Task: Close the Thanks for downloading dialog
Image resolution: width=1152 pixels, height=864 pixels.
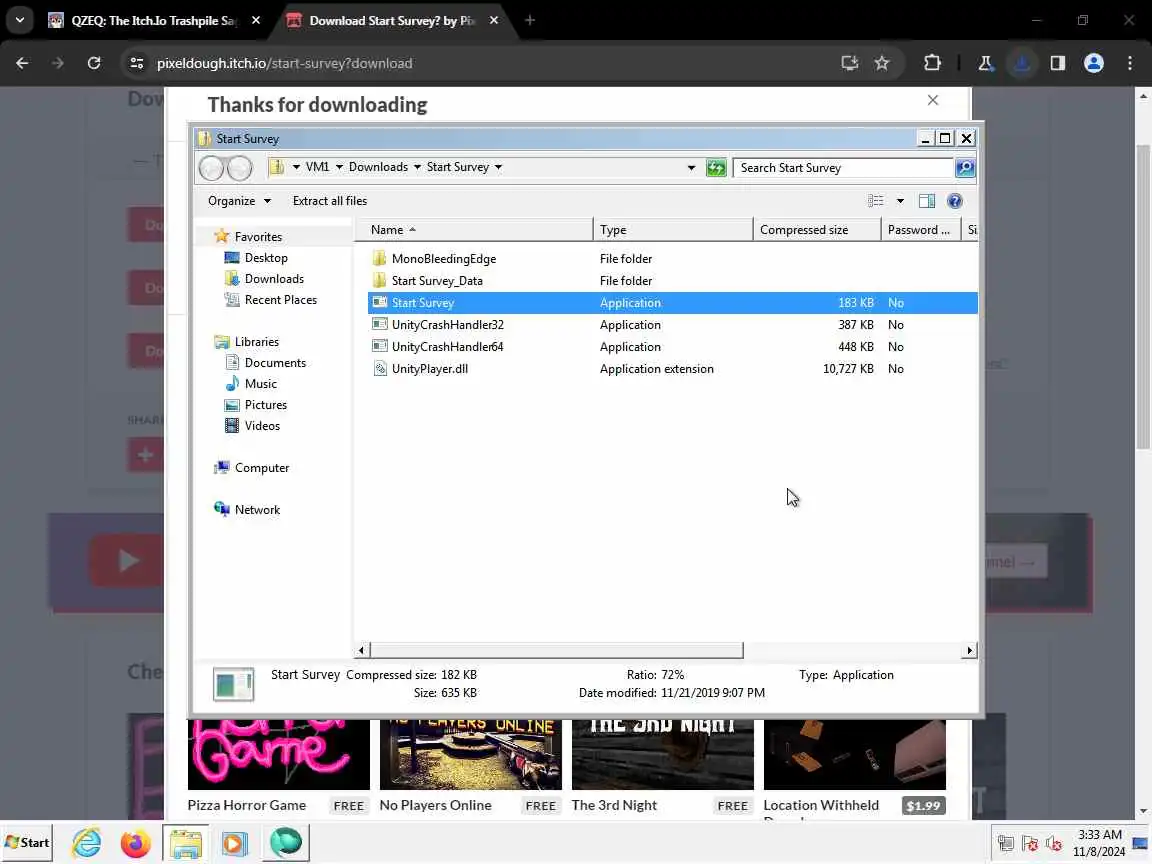Action: [x=933, y=100]
